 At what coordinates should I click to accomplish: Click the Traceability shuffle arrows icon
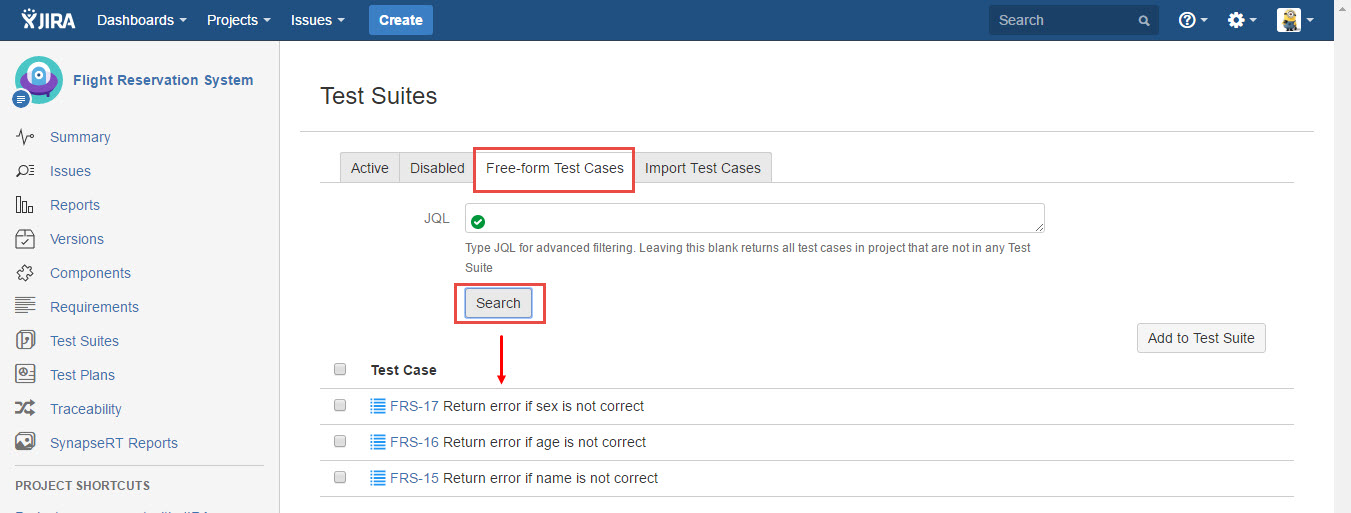(26, 409)
